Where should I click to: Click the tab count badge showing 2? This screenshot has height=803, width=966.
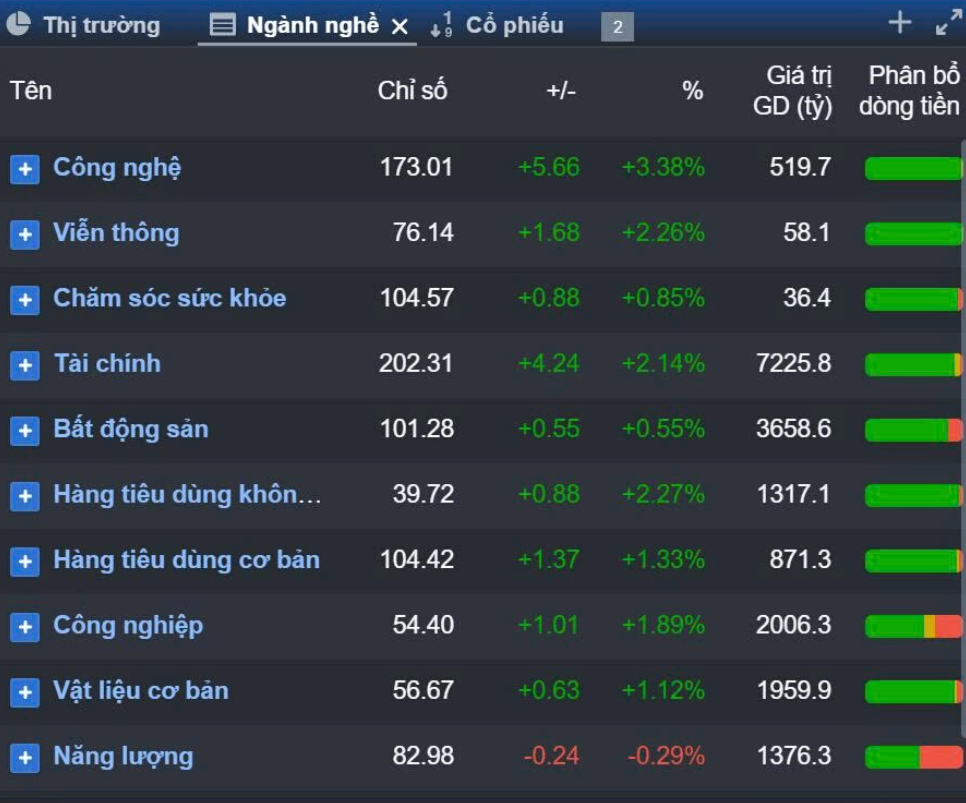617,27
